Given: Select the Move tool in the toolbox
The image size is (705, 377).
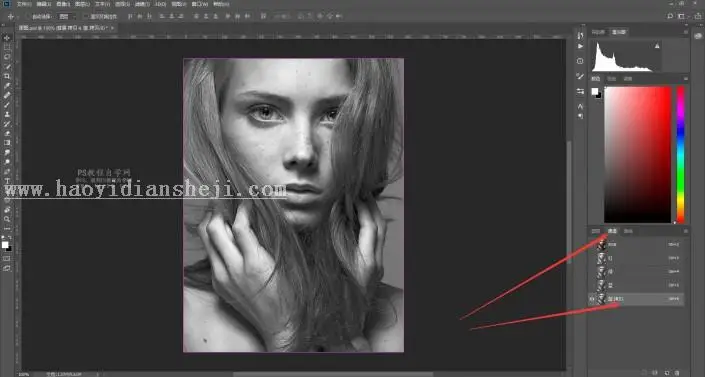Looking at the screenshot, I should (7, 38).
